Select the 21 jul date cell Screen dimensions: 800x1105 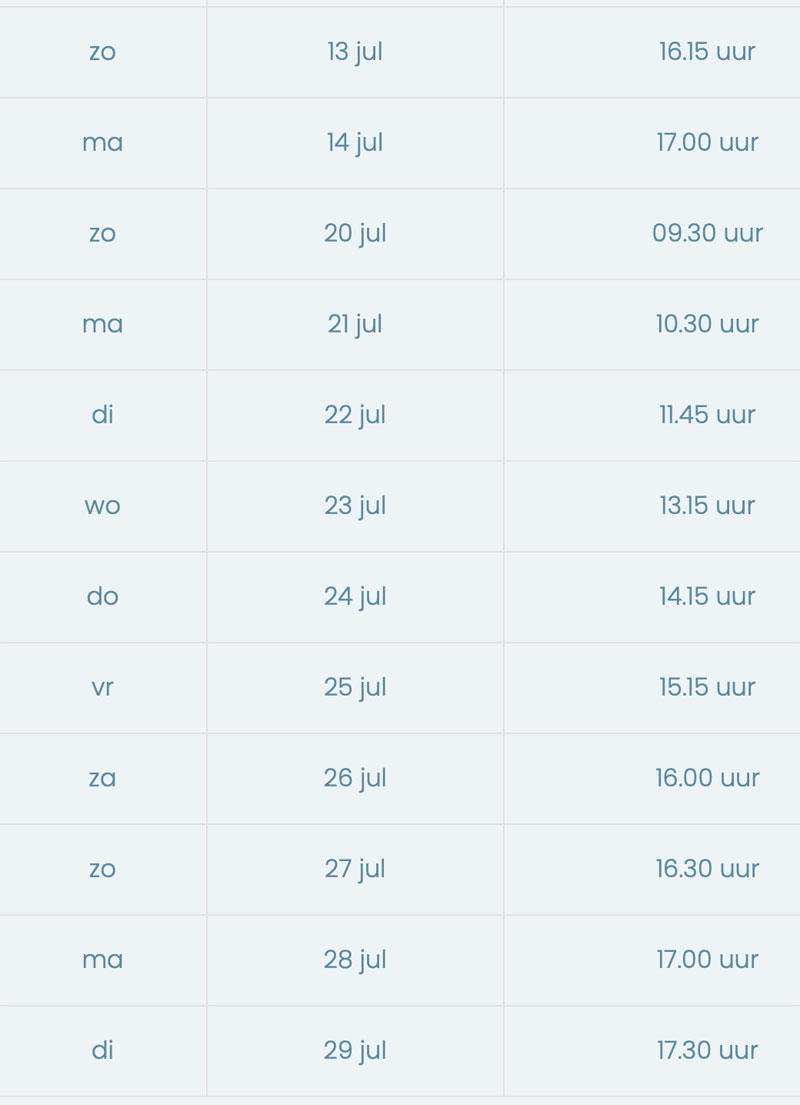point(355,325)
